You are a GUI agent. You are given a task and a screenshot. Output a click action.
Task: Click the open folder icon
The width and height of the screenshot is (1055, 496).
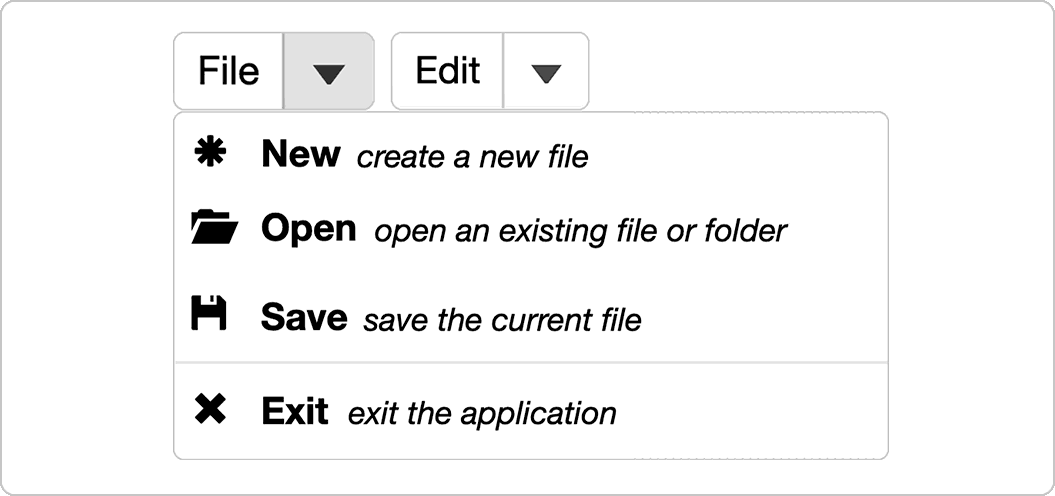click(215, 226)
